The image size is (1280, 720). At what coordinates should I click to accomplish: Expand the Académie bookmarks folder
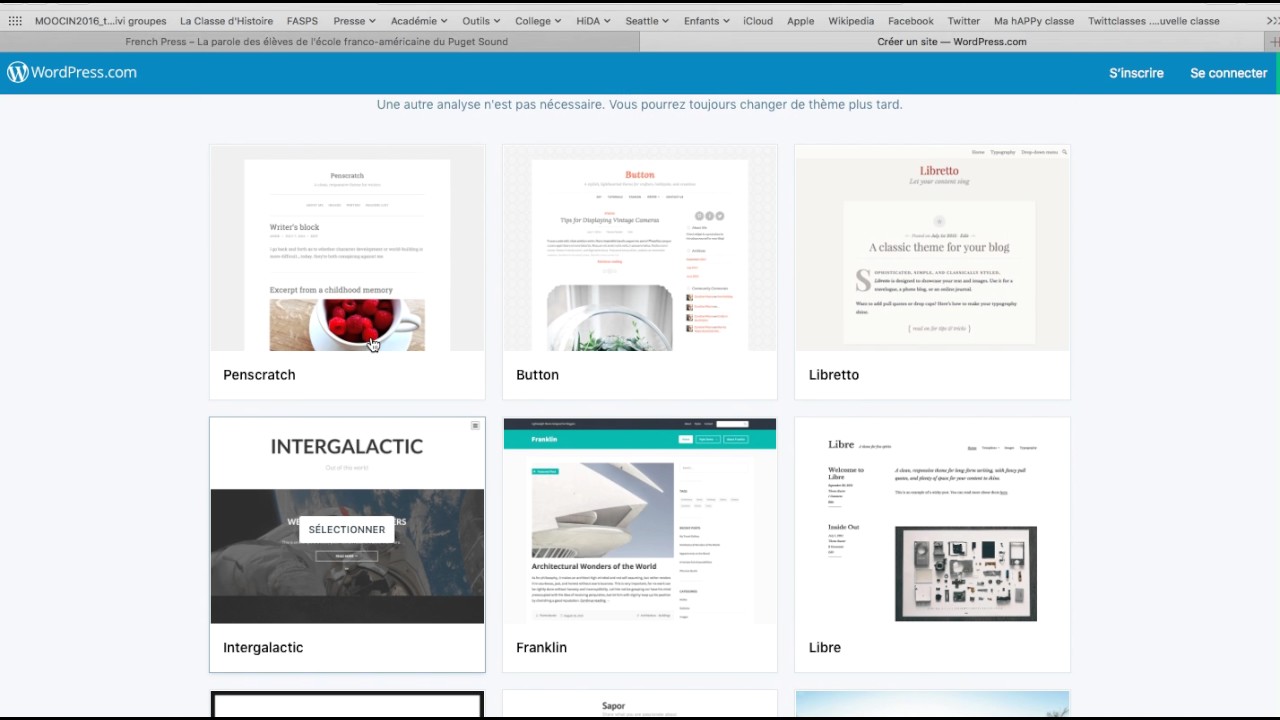(419, 21)
